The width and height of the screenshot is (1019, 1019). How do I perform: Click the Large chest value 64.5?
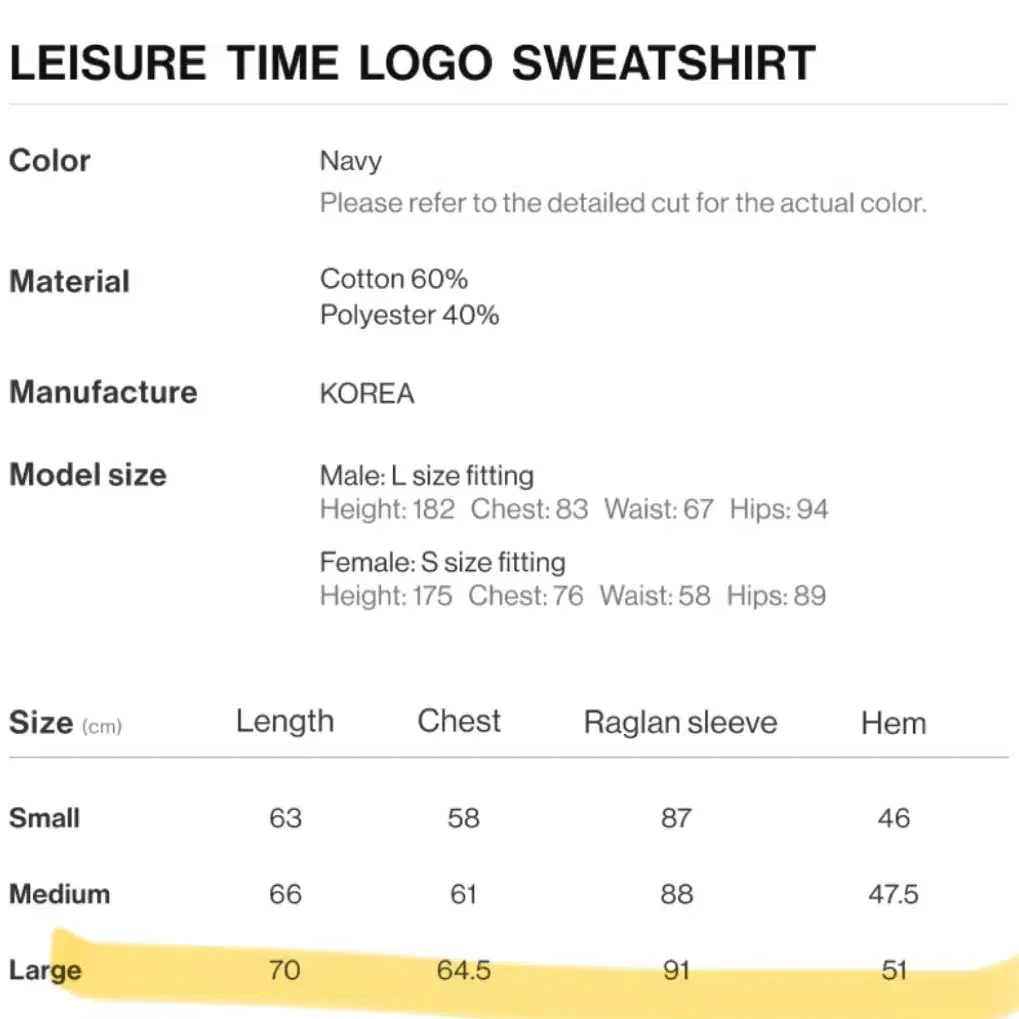pyautogui.click(x=463, y=970)
